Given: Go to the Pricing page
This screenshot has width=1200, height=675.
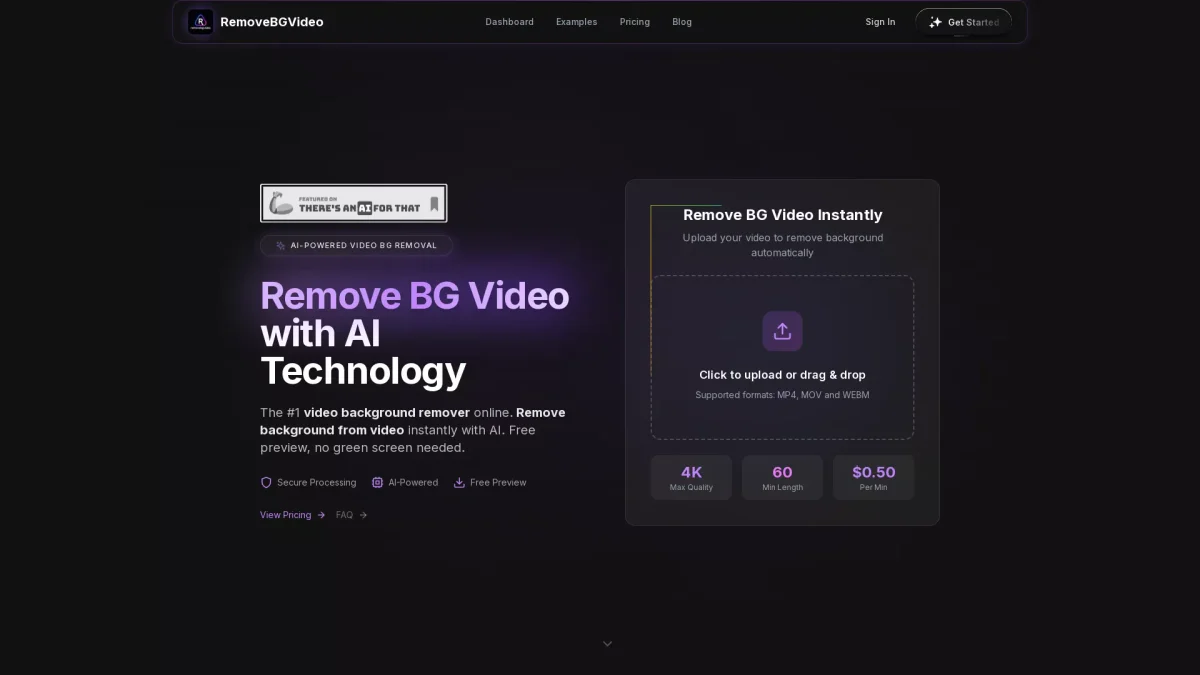Looking at the screenshot, I should pos(634,22).
